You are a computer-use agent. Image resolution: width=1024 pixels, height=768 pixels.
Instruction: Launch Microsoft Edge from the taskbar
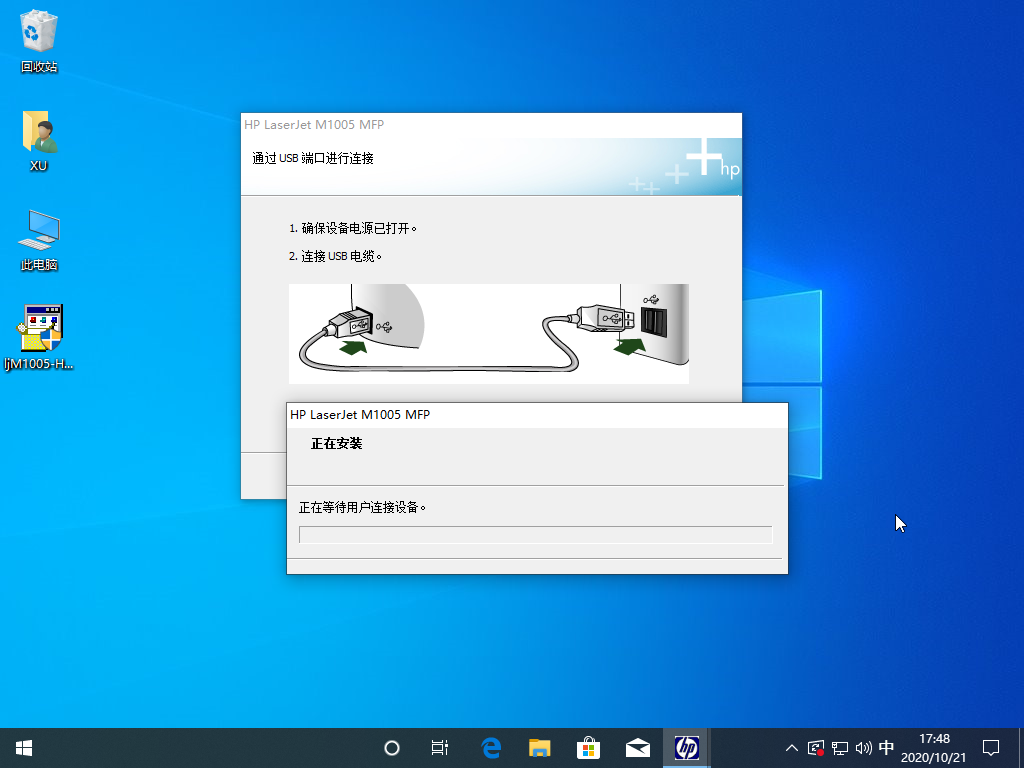click(490, 747)
